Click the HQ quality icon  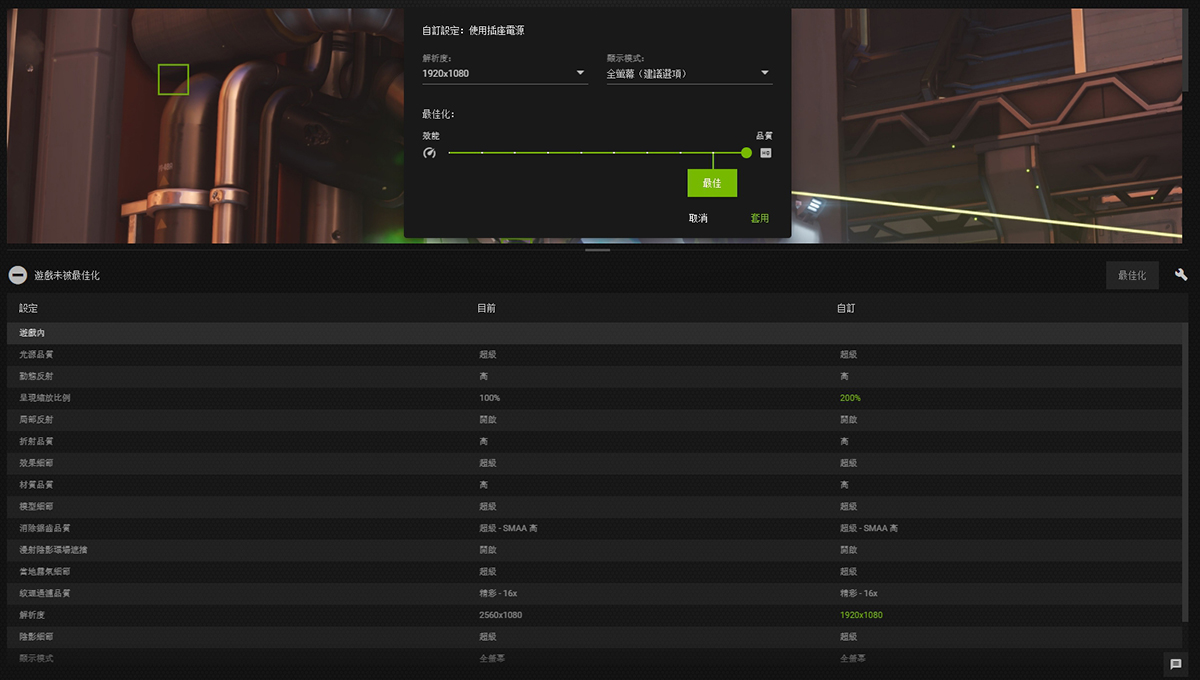point(766,153)
